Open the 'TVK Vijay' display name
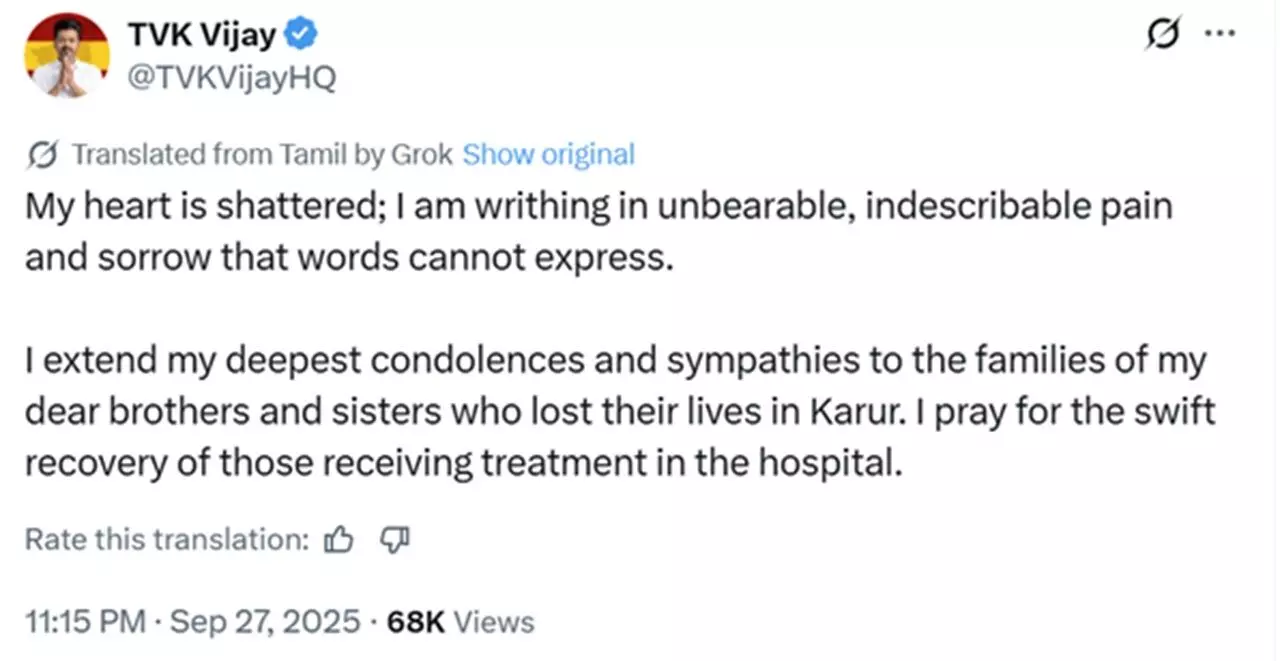The image size is (1280, 661). click(201, 36)
